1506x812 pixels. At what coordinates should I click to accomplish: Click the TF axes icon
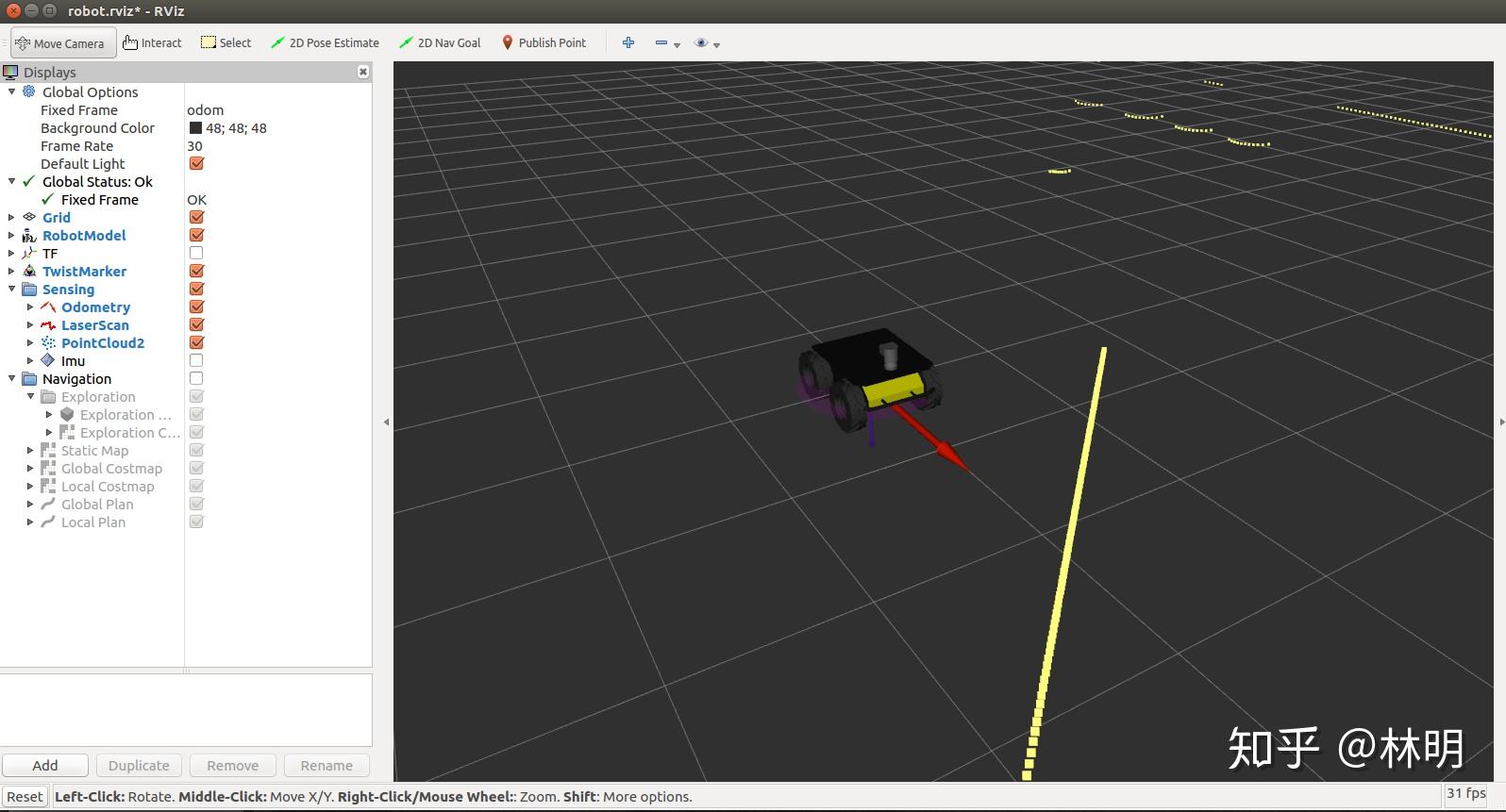pyautogui.click(x=29, y=253)
